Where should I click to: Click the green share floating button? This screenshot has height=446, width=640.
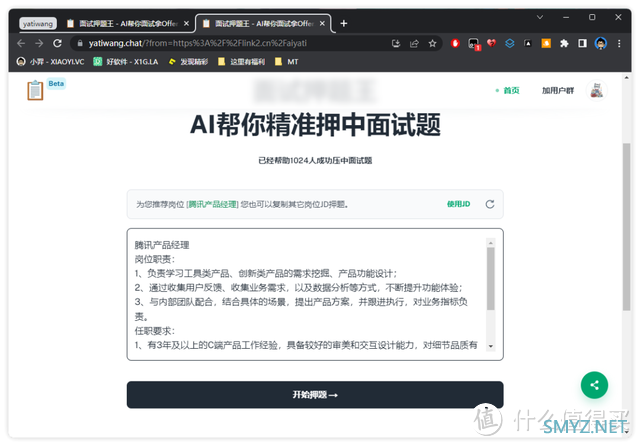pyautogui.click(x=594, y=385)
